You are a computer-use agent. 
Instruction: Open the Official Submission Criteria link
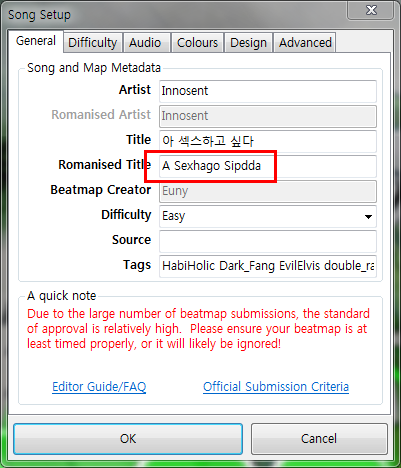276,387
